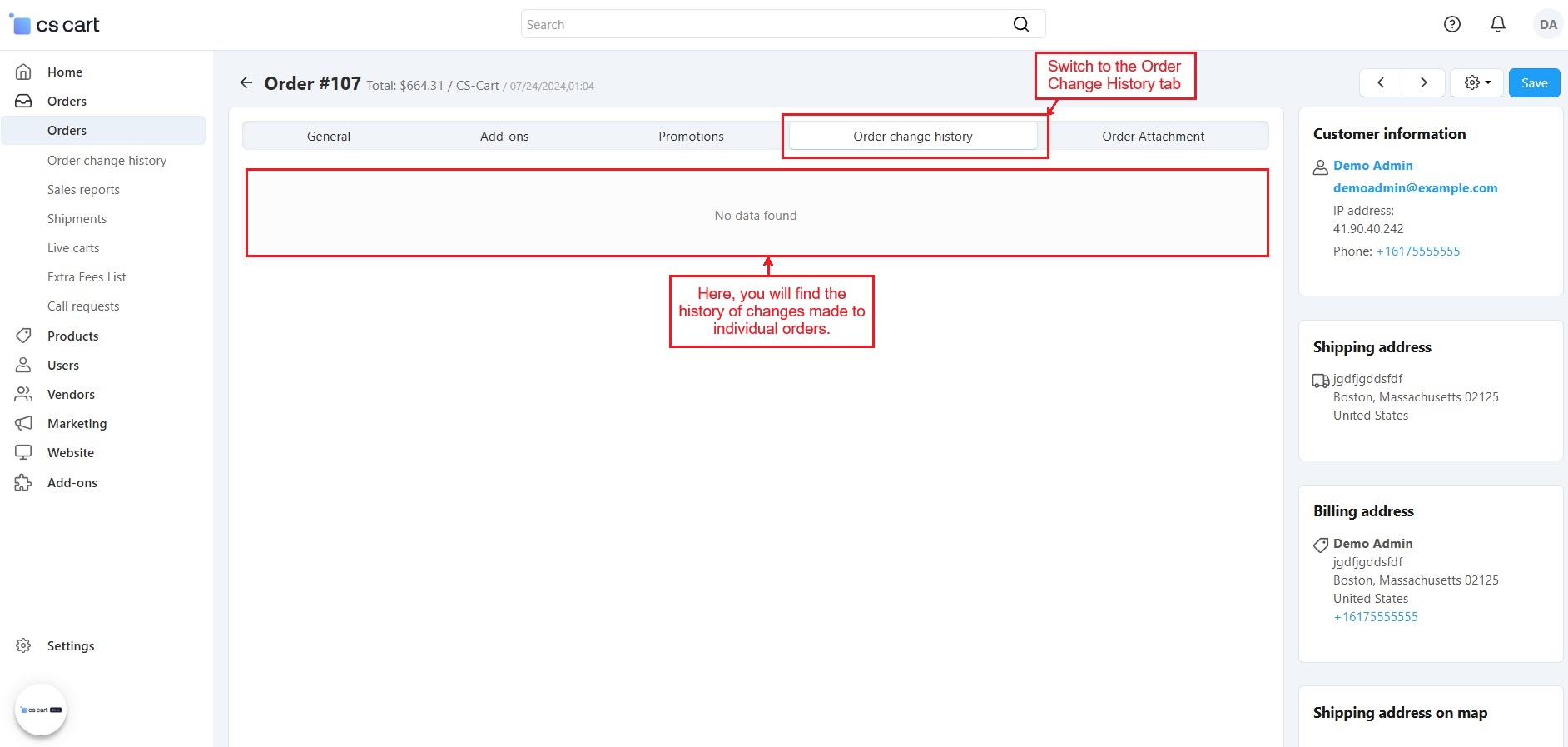This screenshot has width=1568, height=747.
Task: Go to the next order with right chevron
Action: click(1423, 82)
